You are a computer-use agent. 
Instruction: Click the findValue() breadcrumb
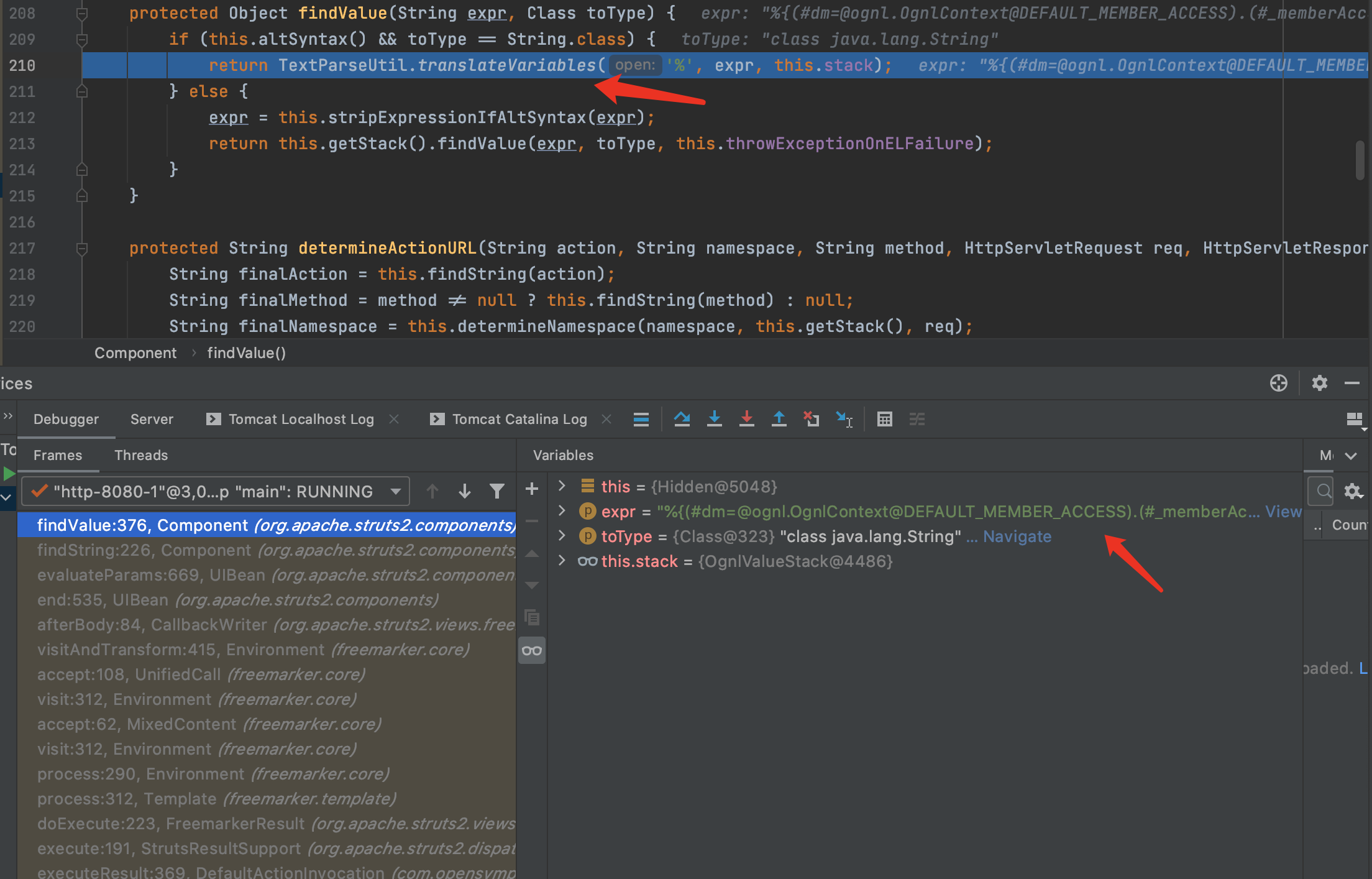coord(246,353)
